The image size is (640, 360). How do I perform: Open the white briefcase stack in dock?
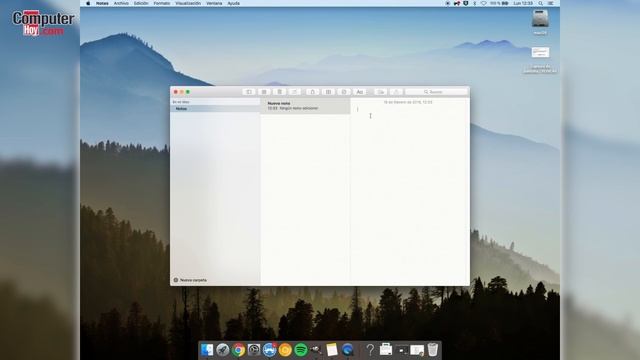[386, 350]
